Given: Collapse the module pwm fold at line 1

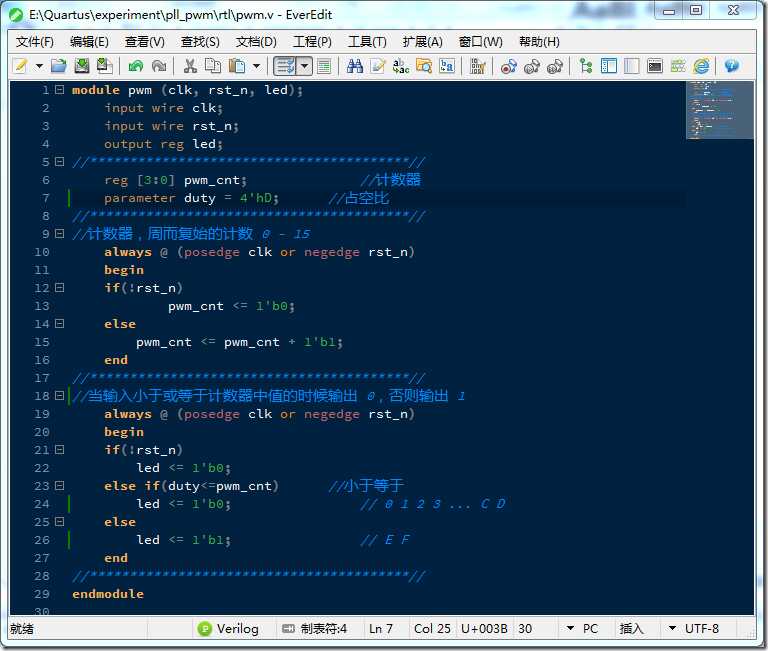Looking at the screenshot, I should [x=59, y=90].
